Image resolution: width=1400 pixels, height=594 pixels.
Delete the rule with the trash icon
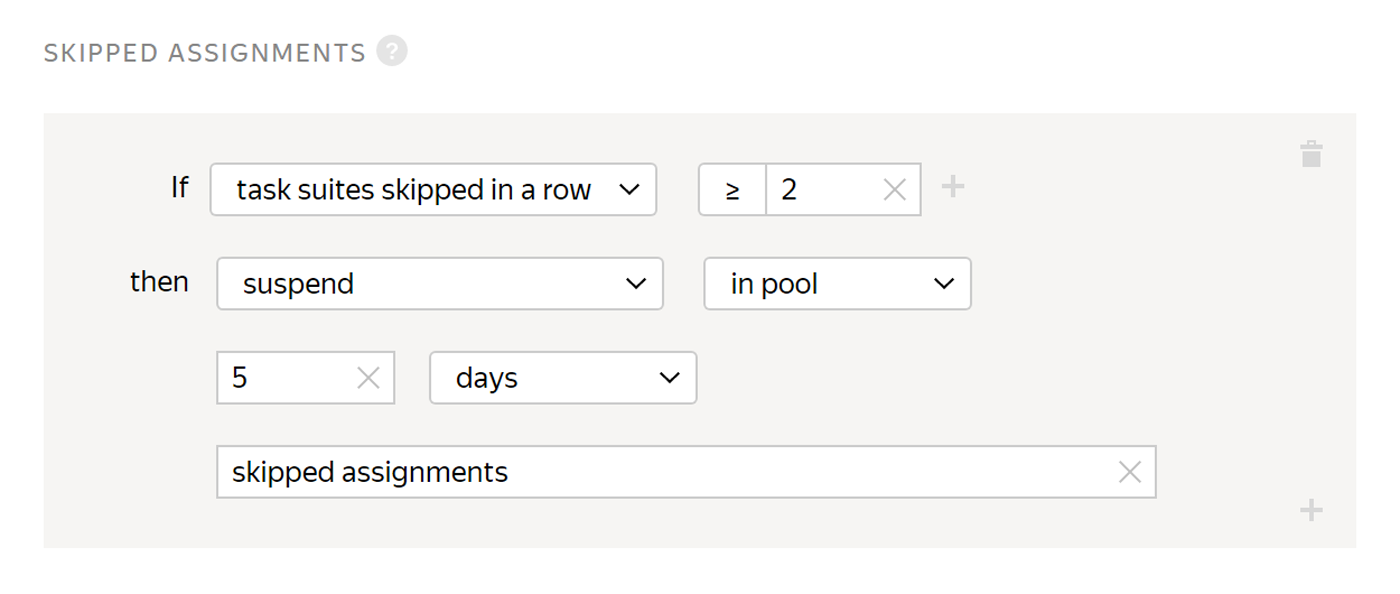pos(1311,153)
